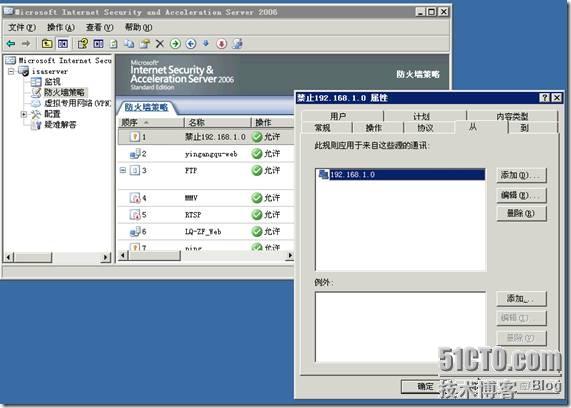This screenshot has width=571, height=408.
Task: Sort by the 顺序 column header
Action: coord(151,122)
